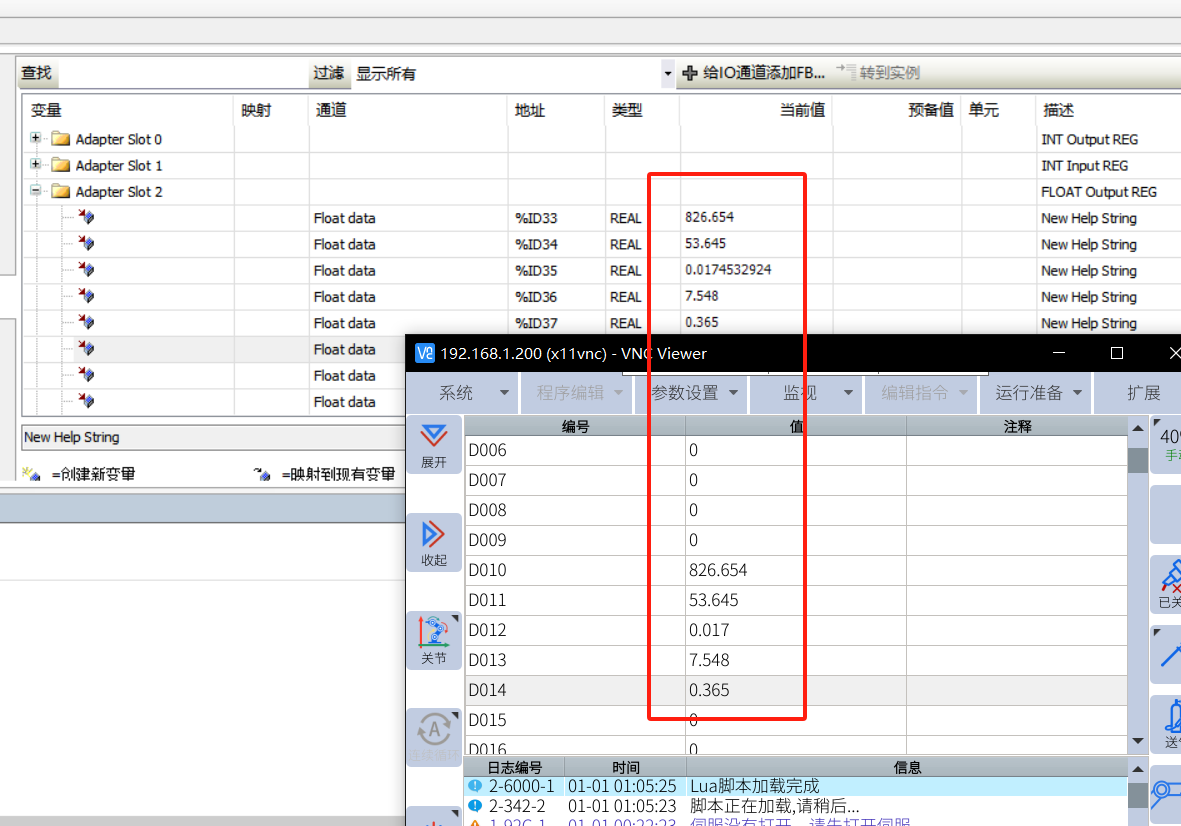1181x826 pixels.
Task: Click the 收起 (collapse) icon button
Action: point(434,542)
